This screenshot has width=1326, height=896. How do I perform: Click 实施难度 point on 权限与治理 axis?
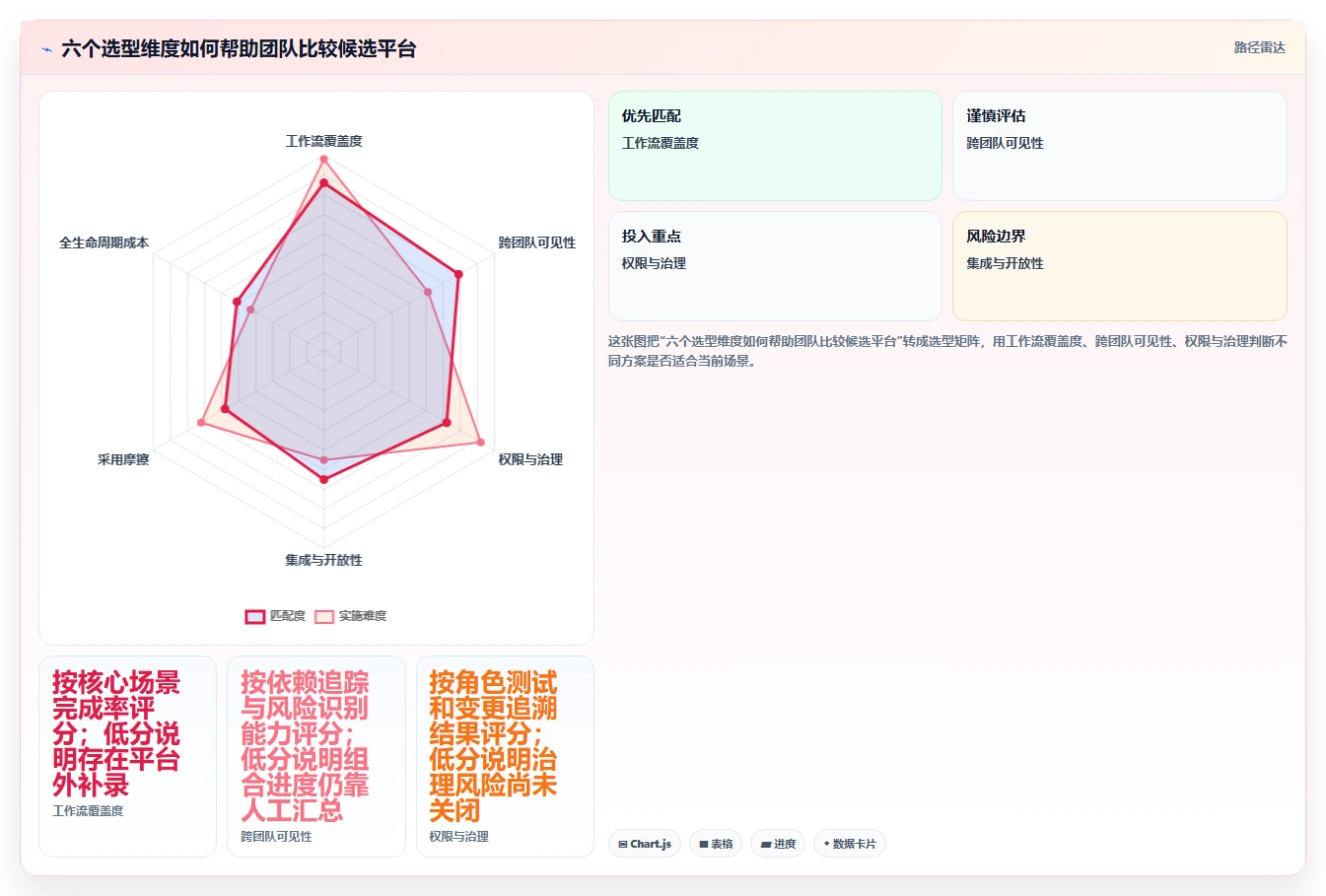pos(481,442)
